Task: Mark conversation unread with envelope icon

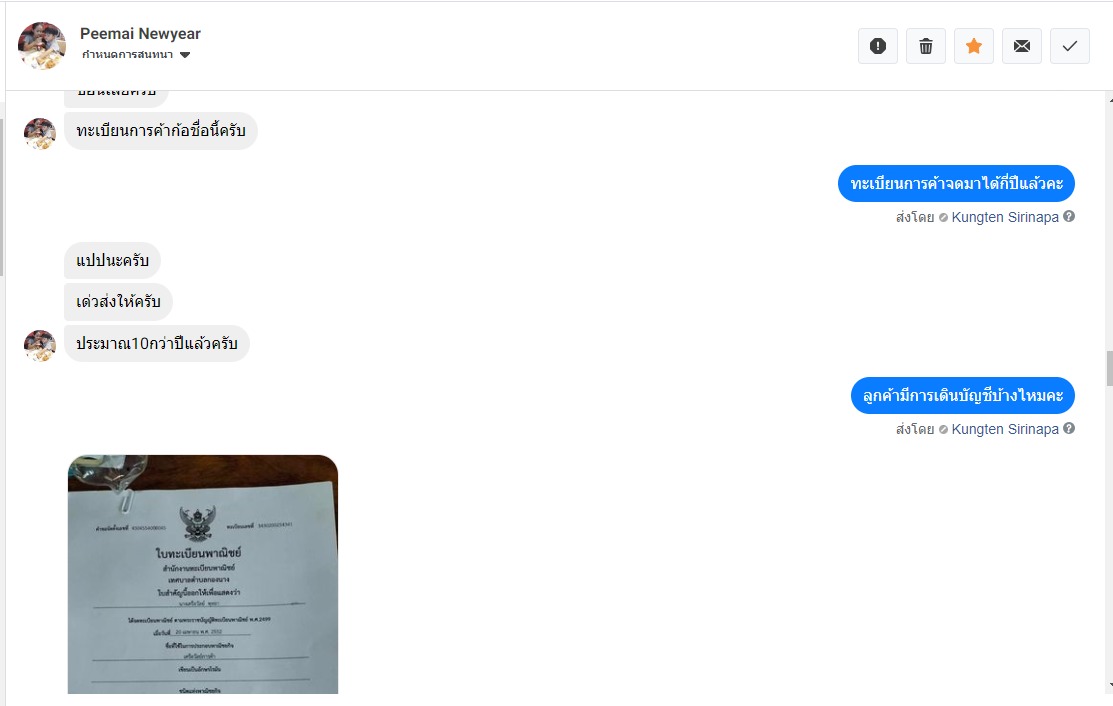Action: [1021, 46]
